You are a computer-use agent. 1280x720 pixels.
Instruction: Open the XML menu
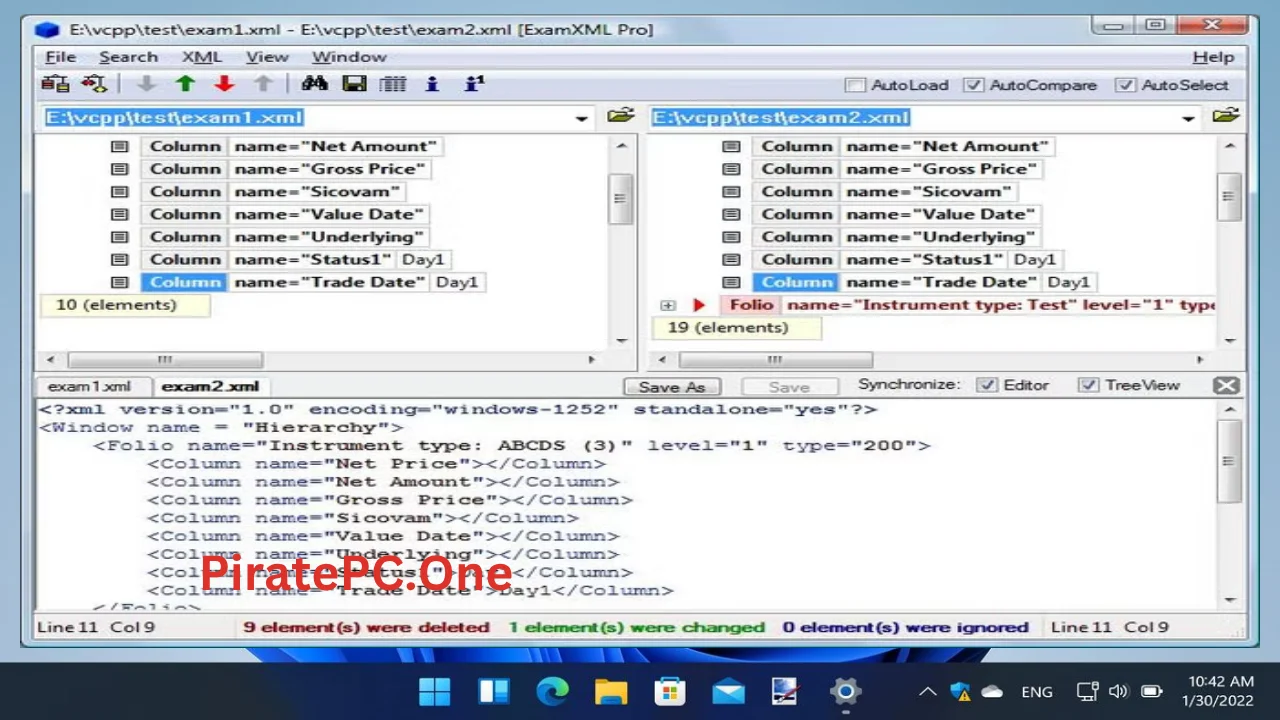pyautogui.click(x=202, y=57)
